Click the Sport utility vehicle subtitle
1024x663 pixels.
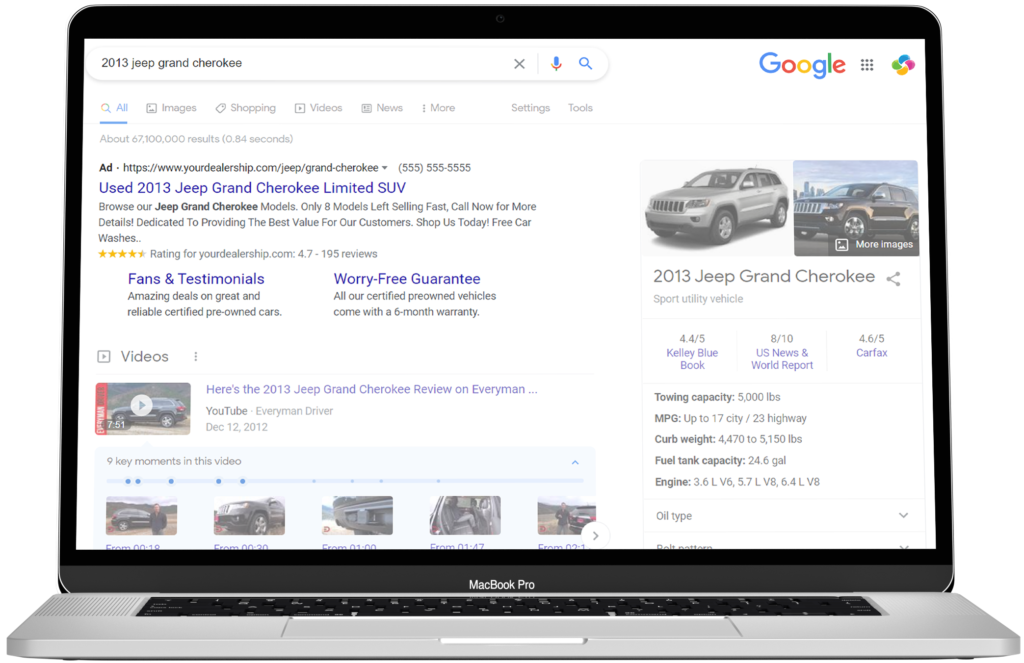point(698,299)
